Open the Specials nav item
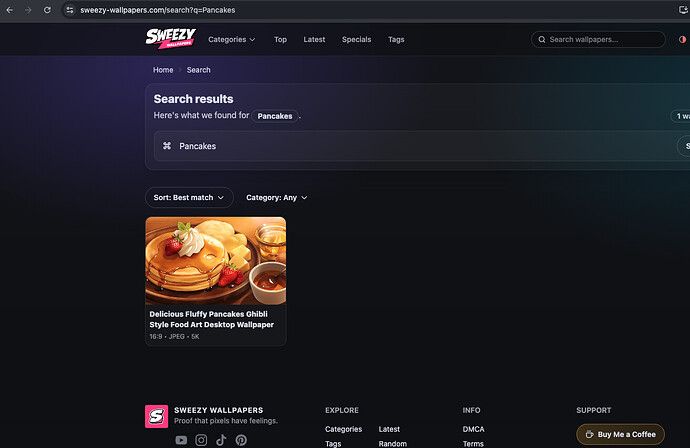 pos(356,40)
